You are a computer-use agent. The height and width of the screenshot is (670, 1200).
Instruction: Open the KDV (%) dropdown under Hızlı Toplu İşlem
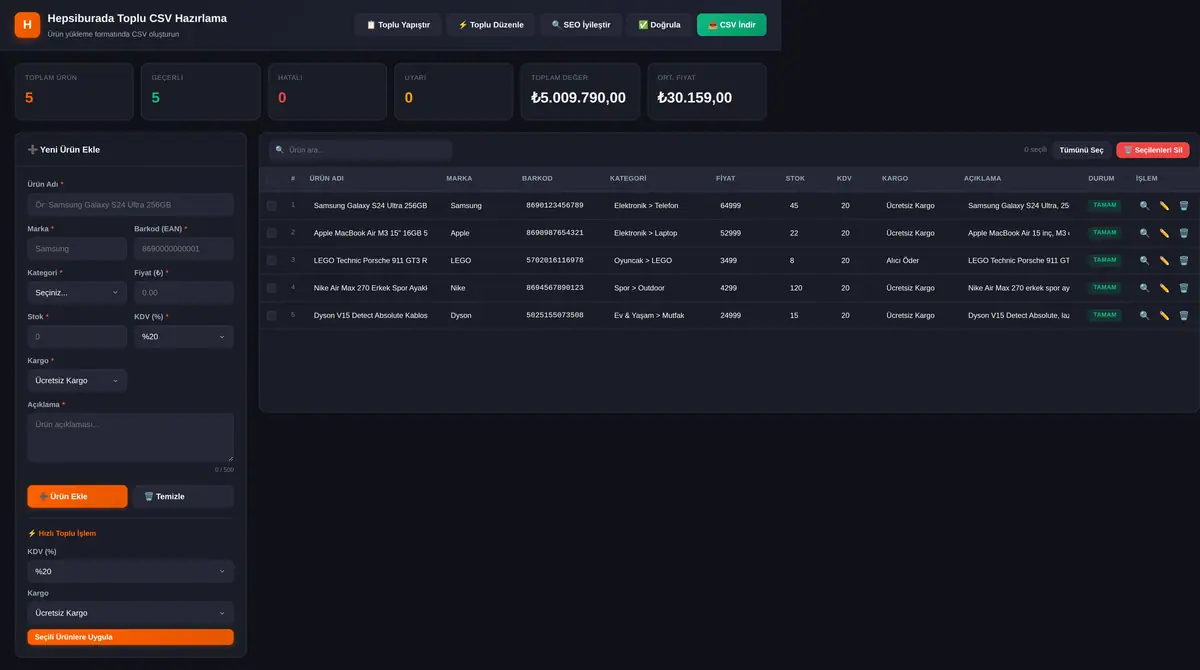(x=130, y=571)
